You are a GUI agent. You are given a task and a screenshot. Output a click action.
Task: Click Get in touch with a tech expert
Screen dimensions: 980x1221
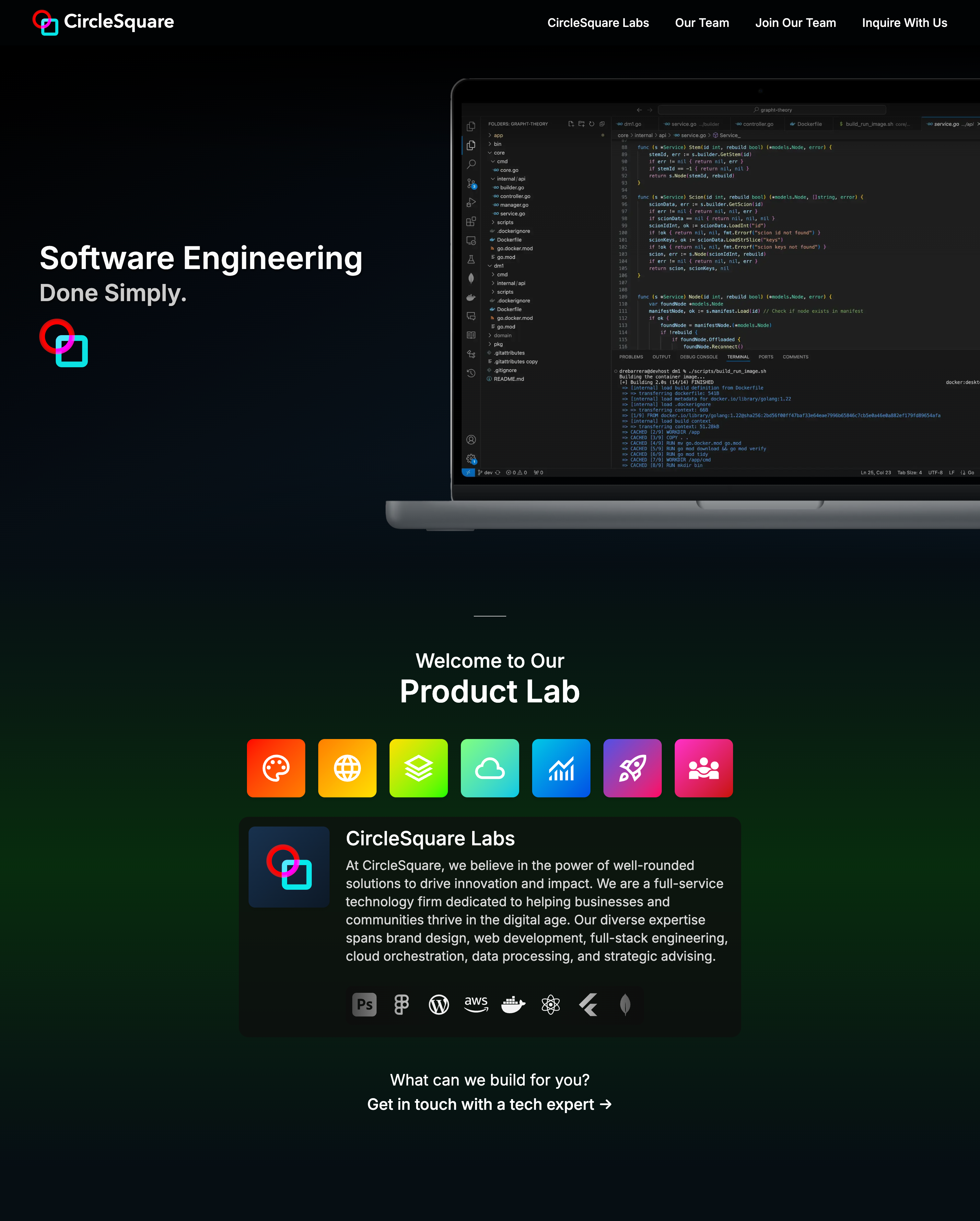pos(490,1104)
